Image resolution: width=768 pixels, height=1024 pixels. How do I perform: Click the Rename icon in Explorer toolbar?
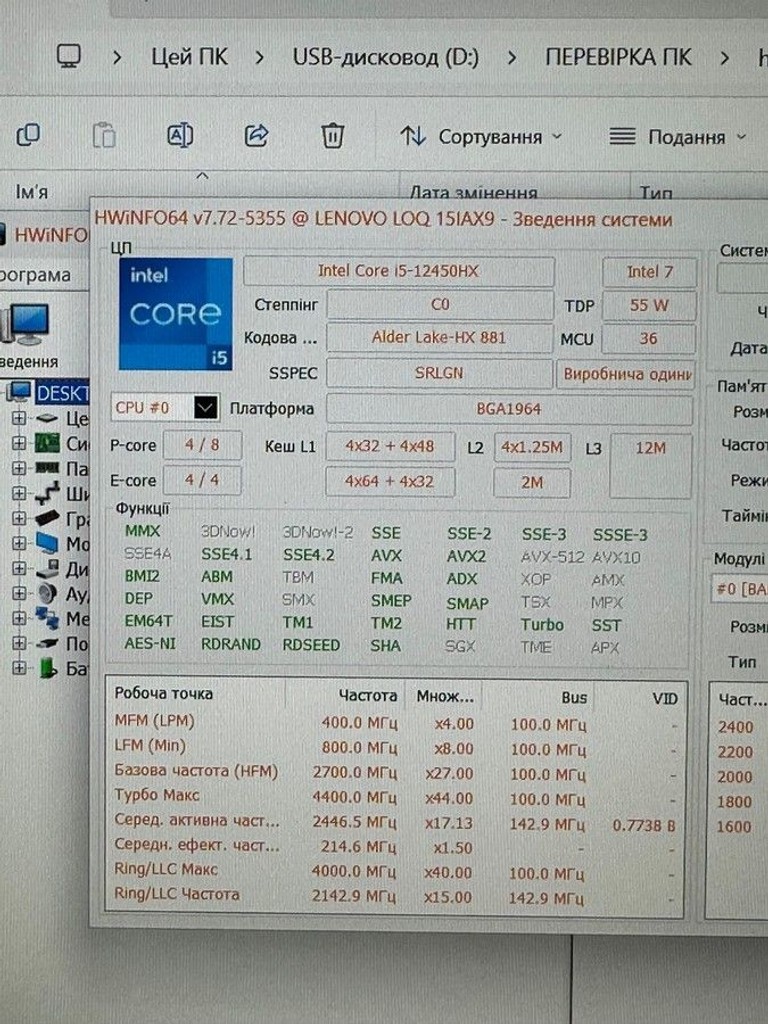click(180, 135)
